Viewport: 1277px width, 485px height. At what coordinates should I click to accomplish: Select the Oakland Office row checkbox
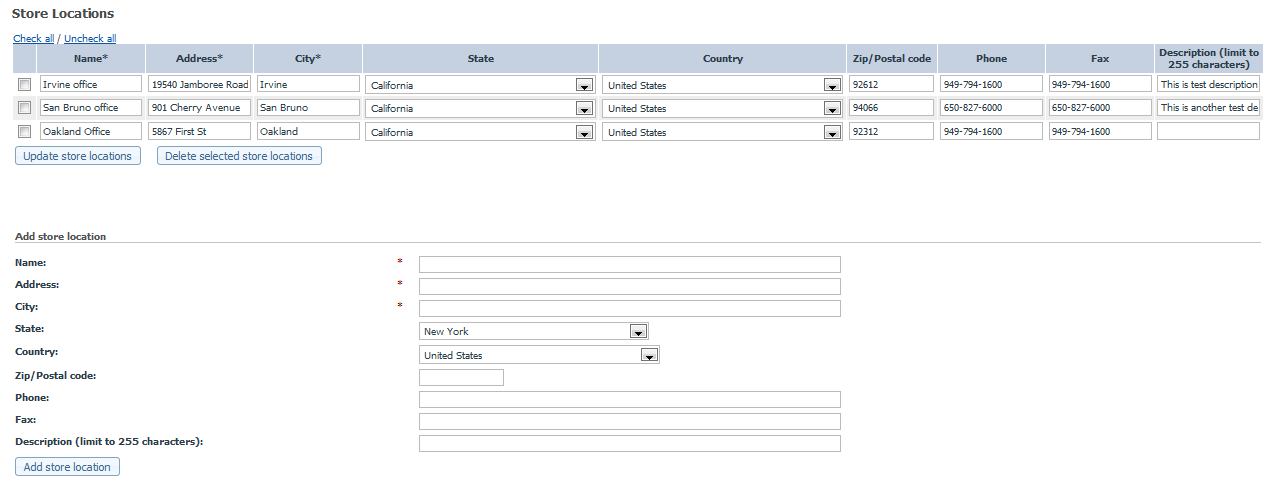tap(25, 132)
